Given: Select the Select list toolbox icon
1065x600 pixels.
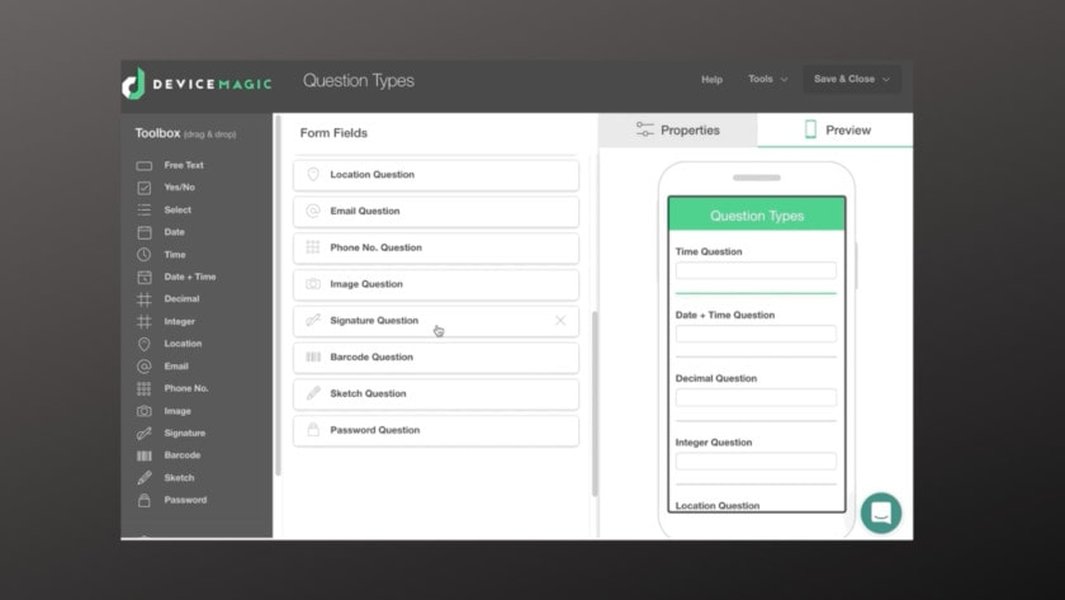Looking at the screenshot, I should (144, 210).
